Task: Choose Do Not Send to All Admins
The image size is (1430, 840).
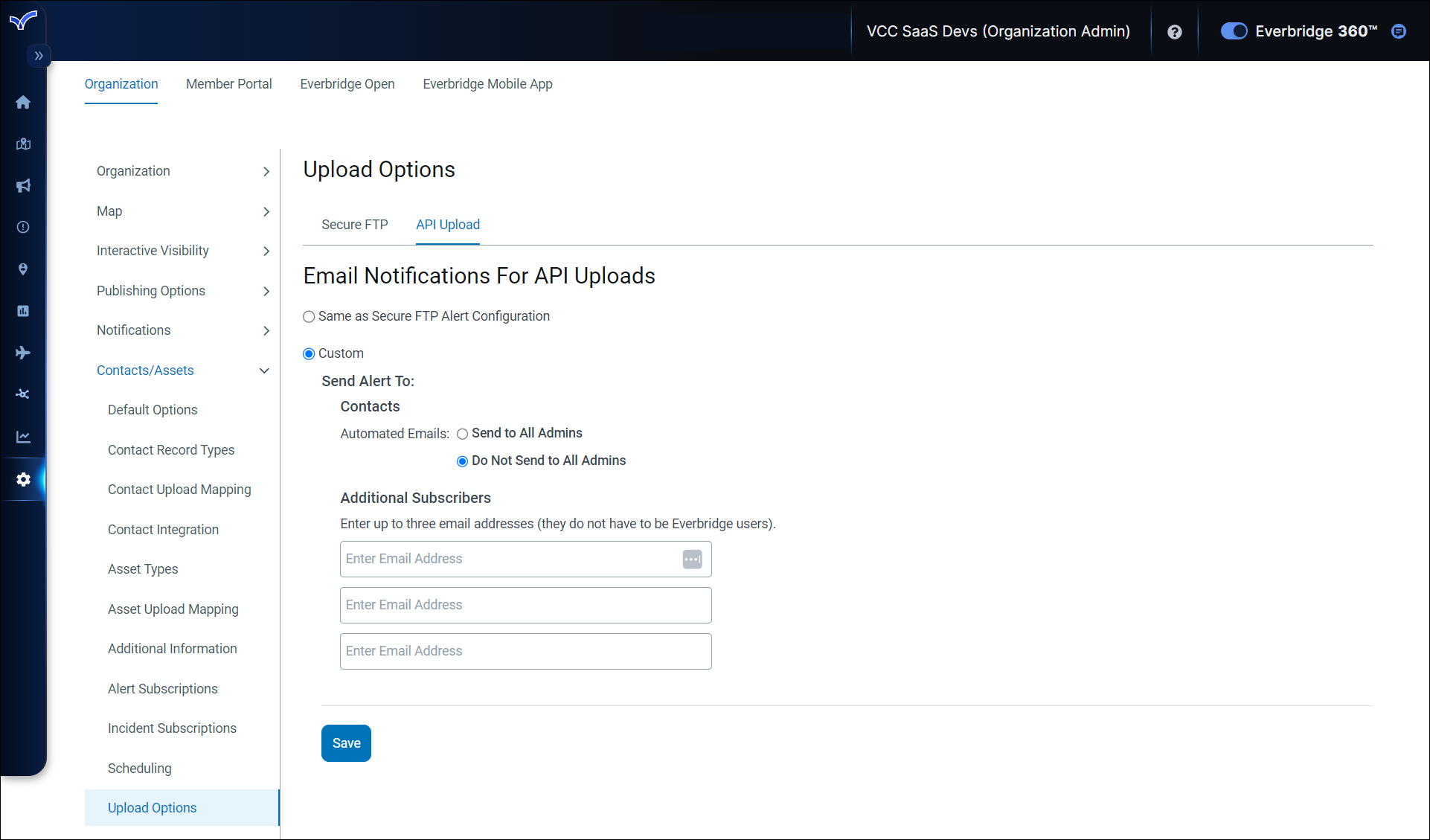Action: click(x=462, y=461)
